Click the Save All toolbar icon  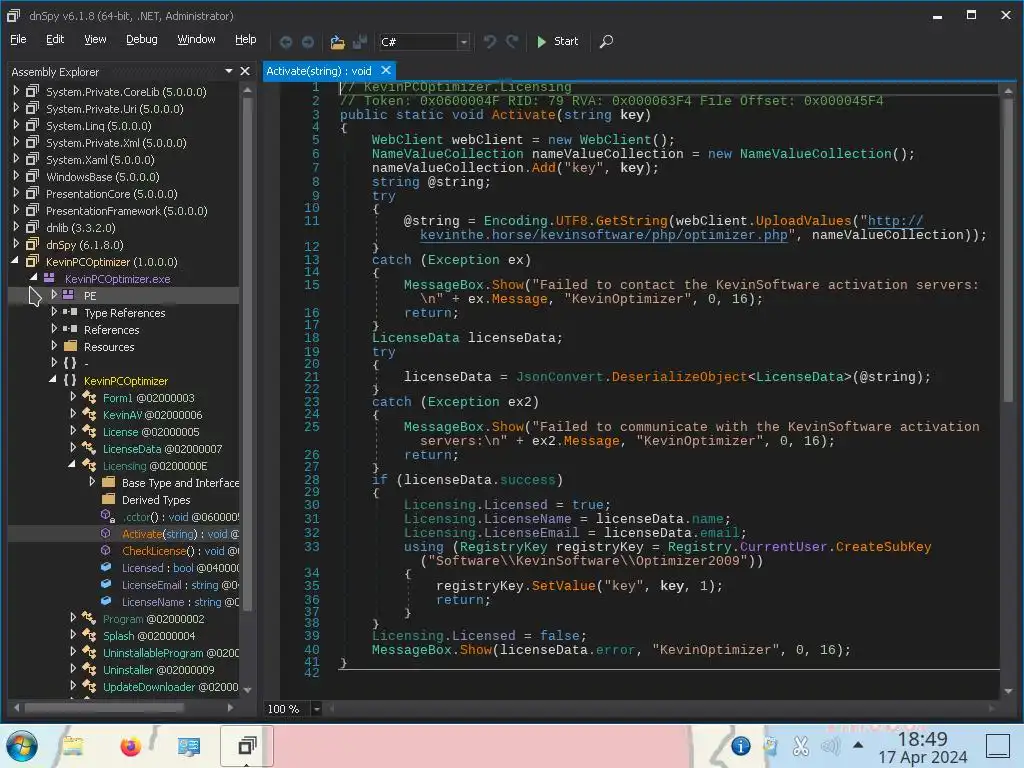(359, 42)
